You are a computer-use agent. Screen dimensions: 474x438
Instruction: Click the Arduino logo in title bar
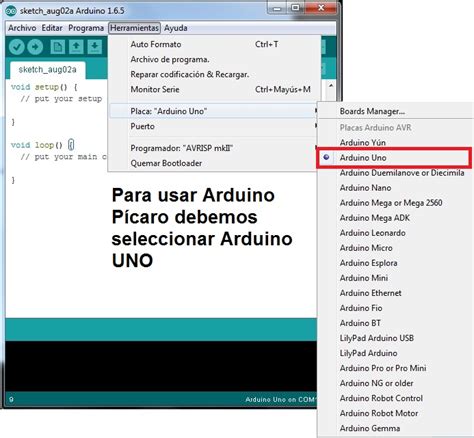pyautogui.click(x=11, y=11)
